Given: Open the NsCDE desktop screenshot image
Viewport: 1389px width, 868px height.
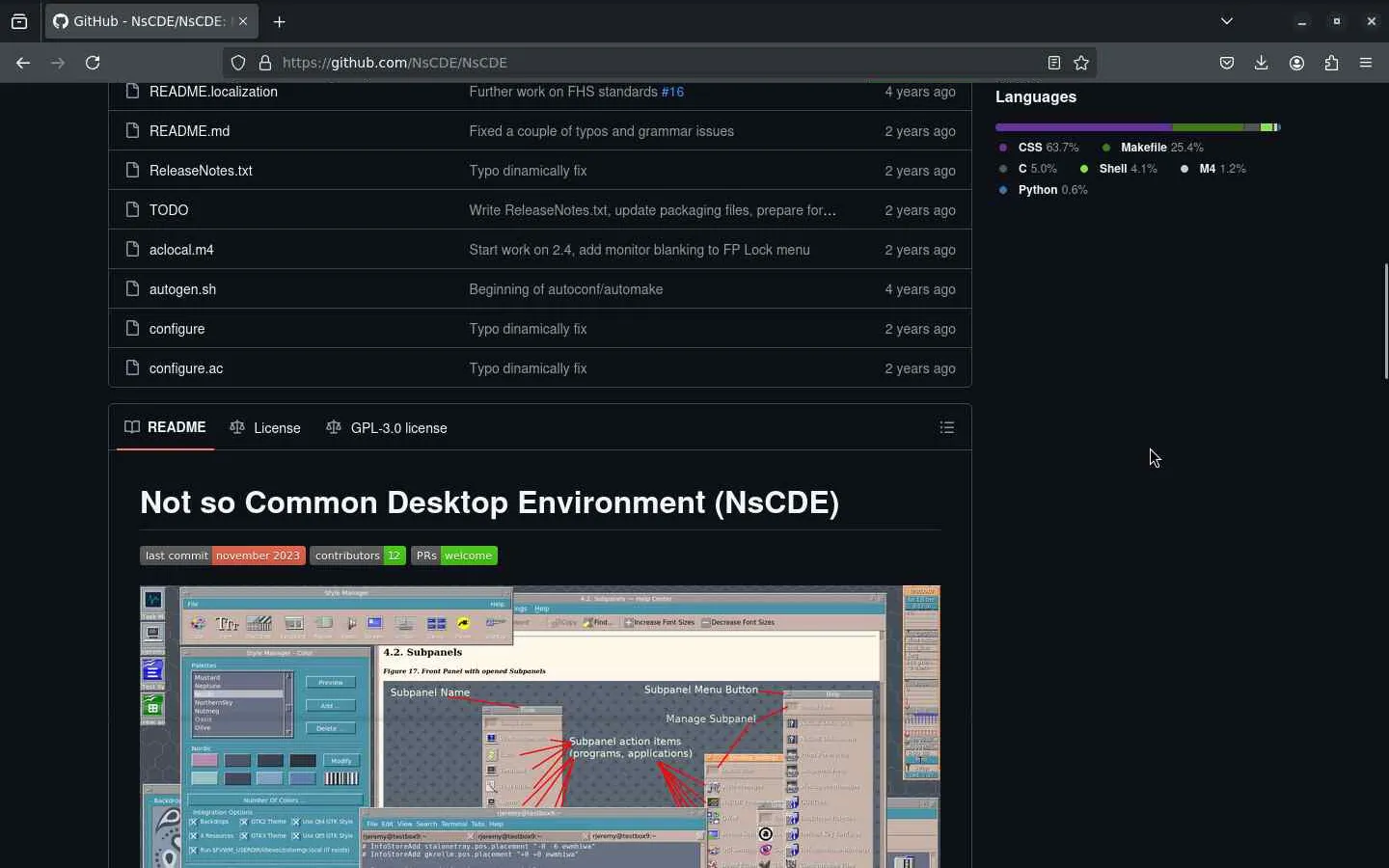Looking at the screenshot, I should [x=540, y=726].
